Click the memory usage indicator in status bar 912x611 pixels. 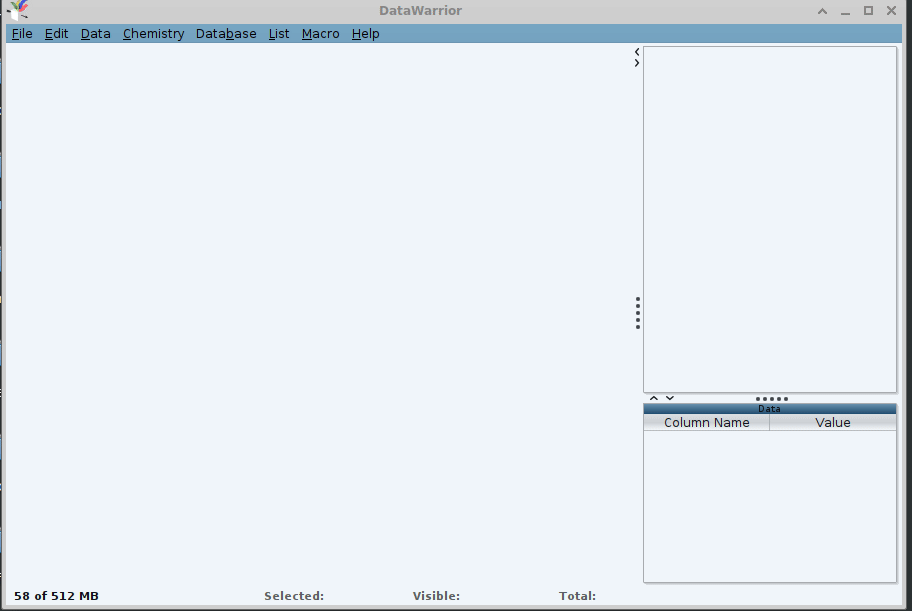tap(56, 596)
